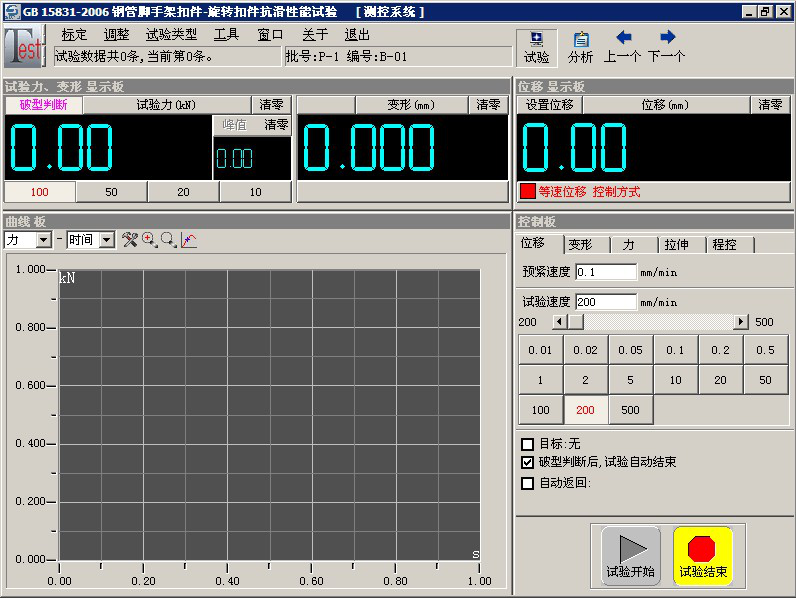Viewport: 796px width, 598px height.
Task: Open curve settings hammer-and-wrench icon
Action: pos(130,240)
